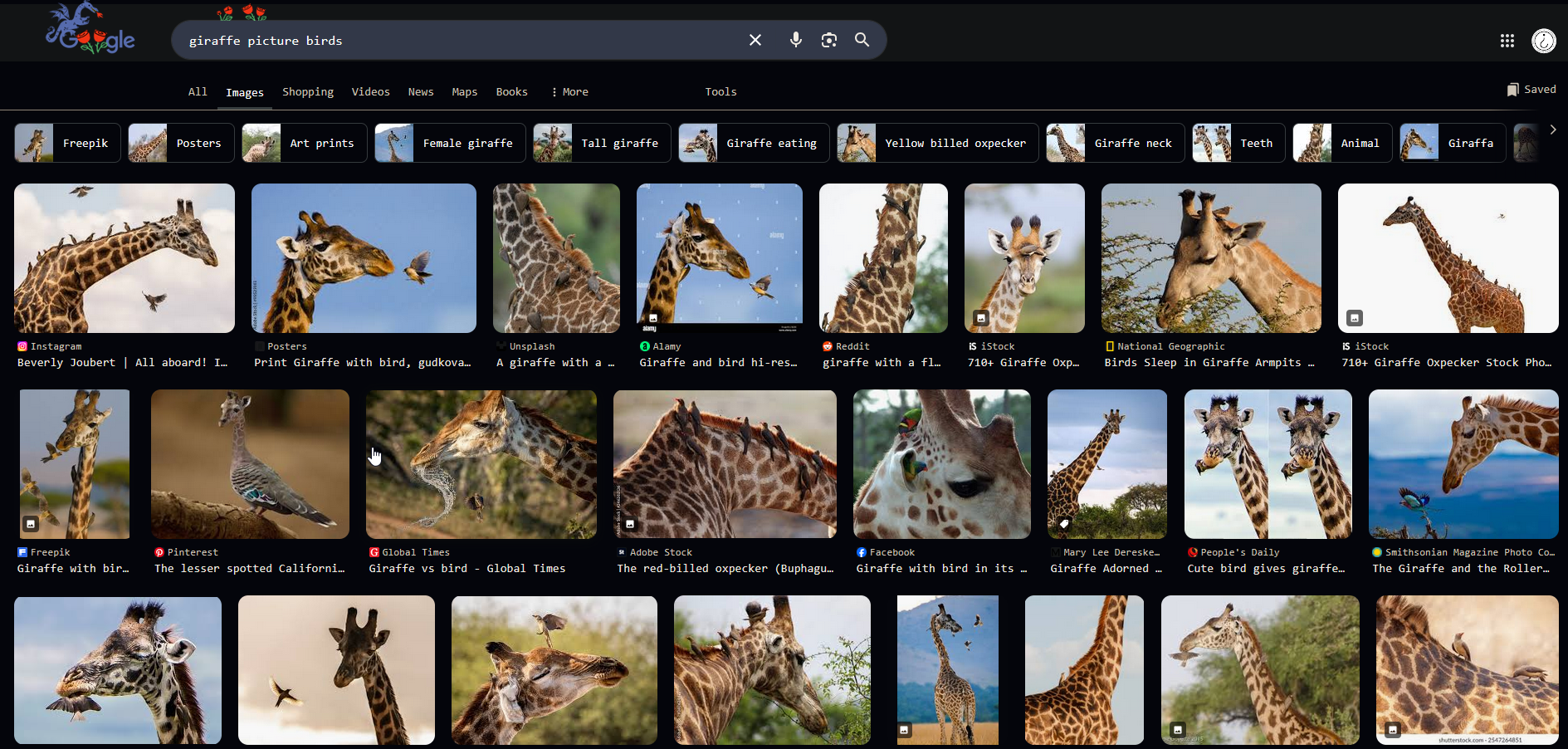
Task: Open the Tools filter options
Action: (x=720, y=92)
